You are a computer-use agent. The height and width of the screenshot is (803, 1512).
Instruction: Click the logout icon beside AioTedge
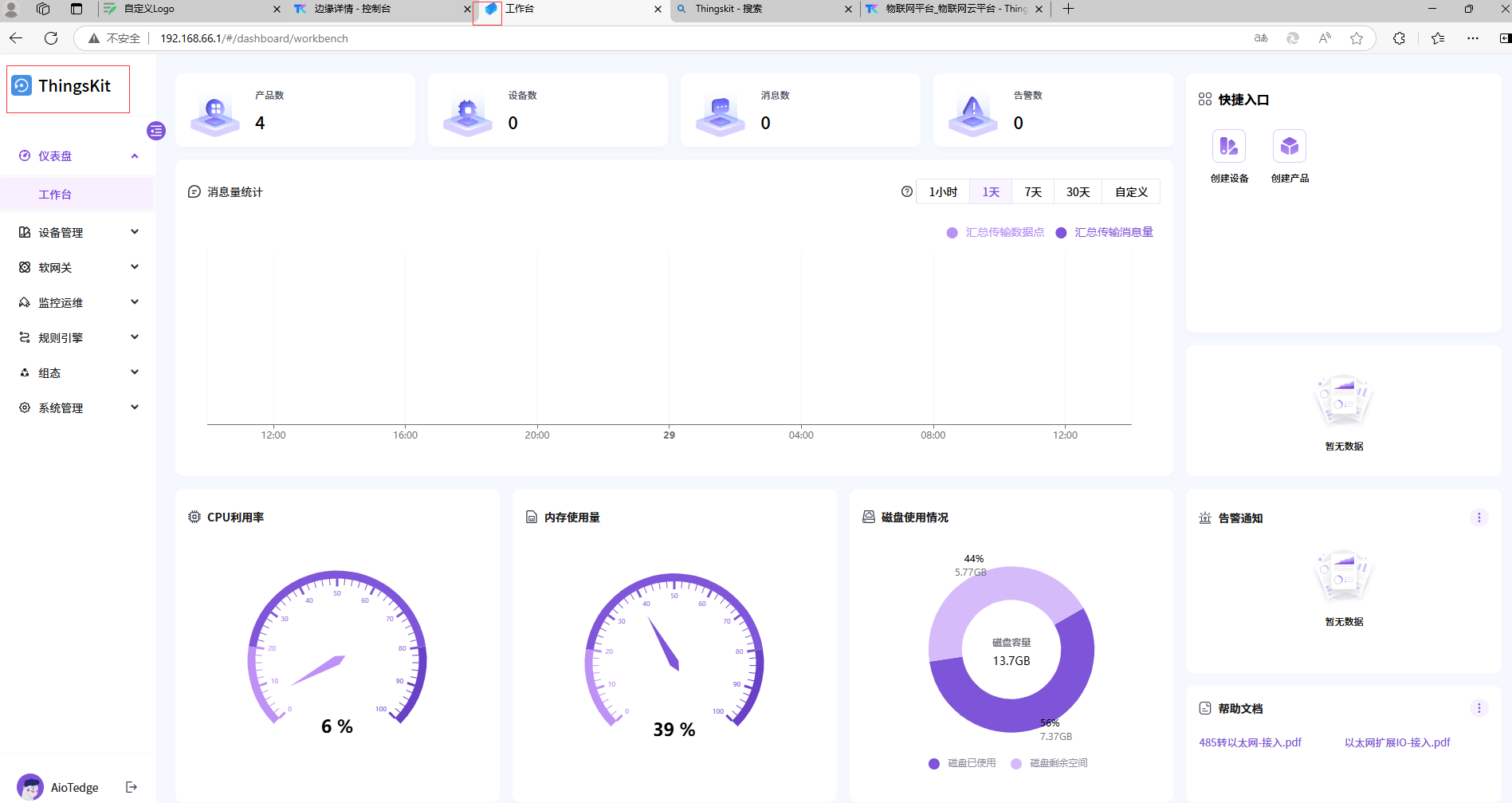tap(132, 788)
